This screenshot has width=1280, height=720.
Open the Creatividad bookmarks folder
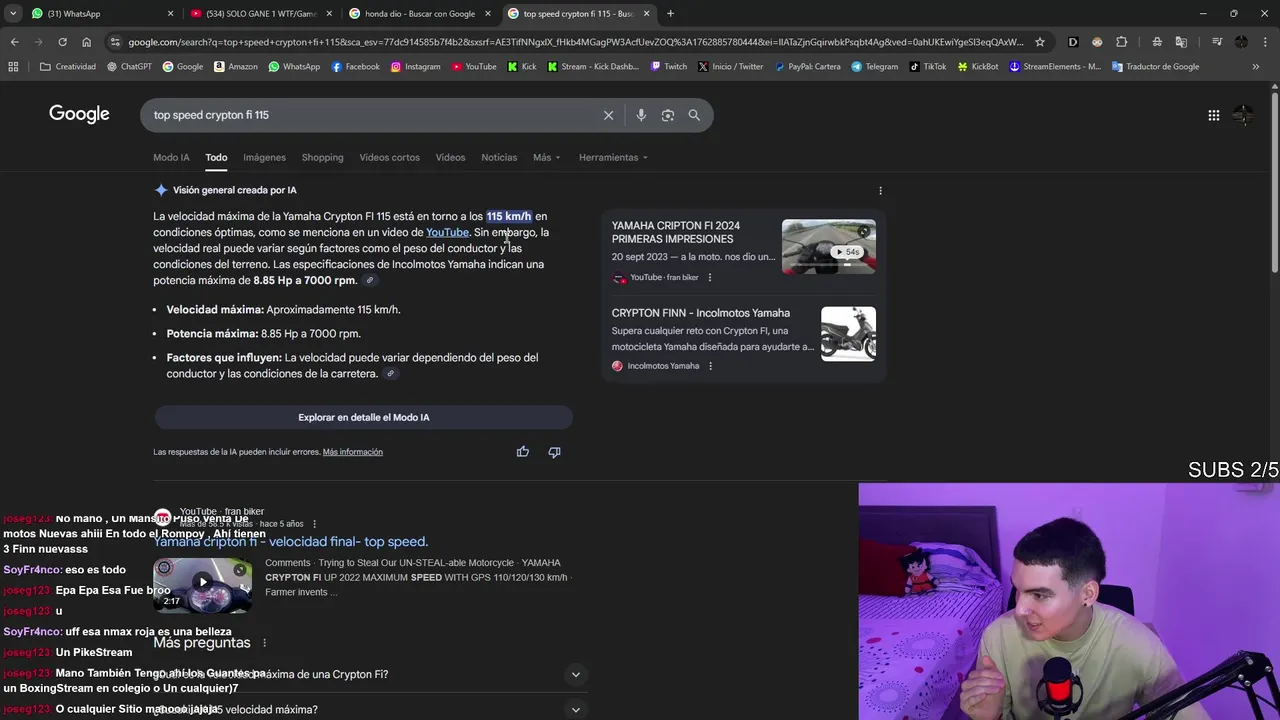click(x=68, y=67)
